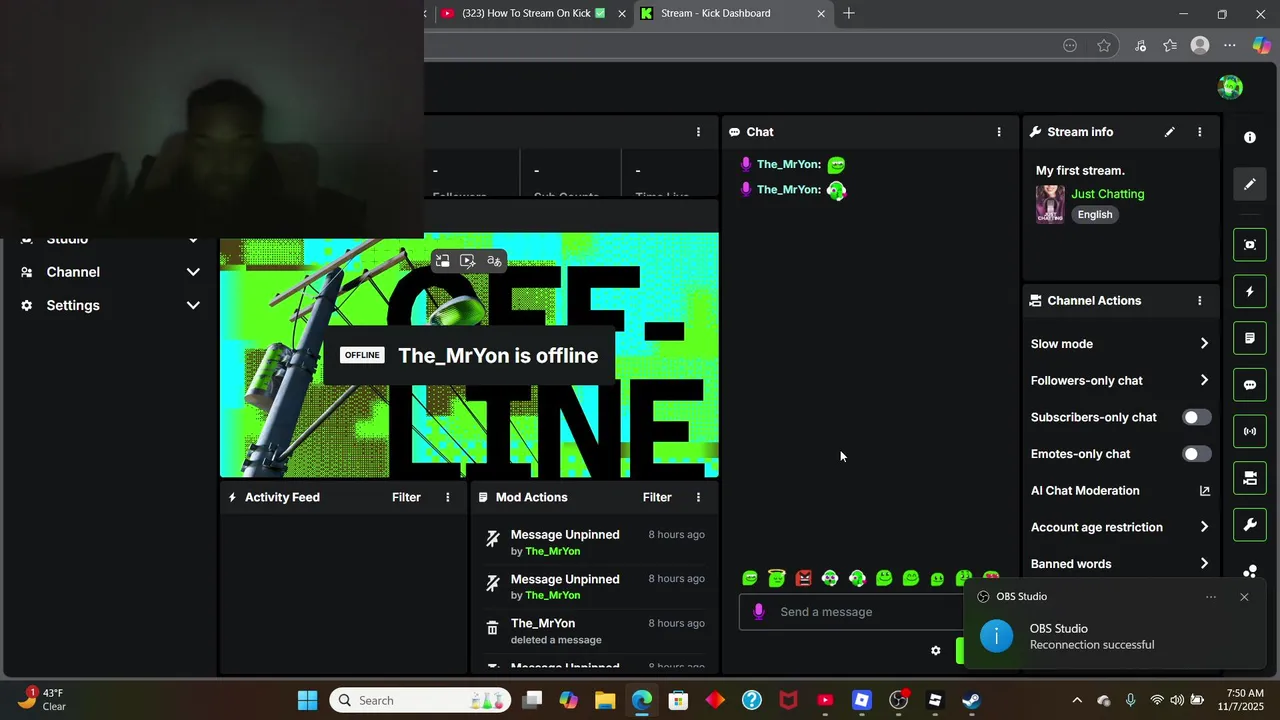1280x720 pixels.
Task: Open File Explorer from the taskbar
Action: [605, 700]
